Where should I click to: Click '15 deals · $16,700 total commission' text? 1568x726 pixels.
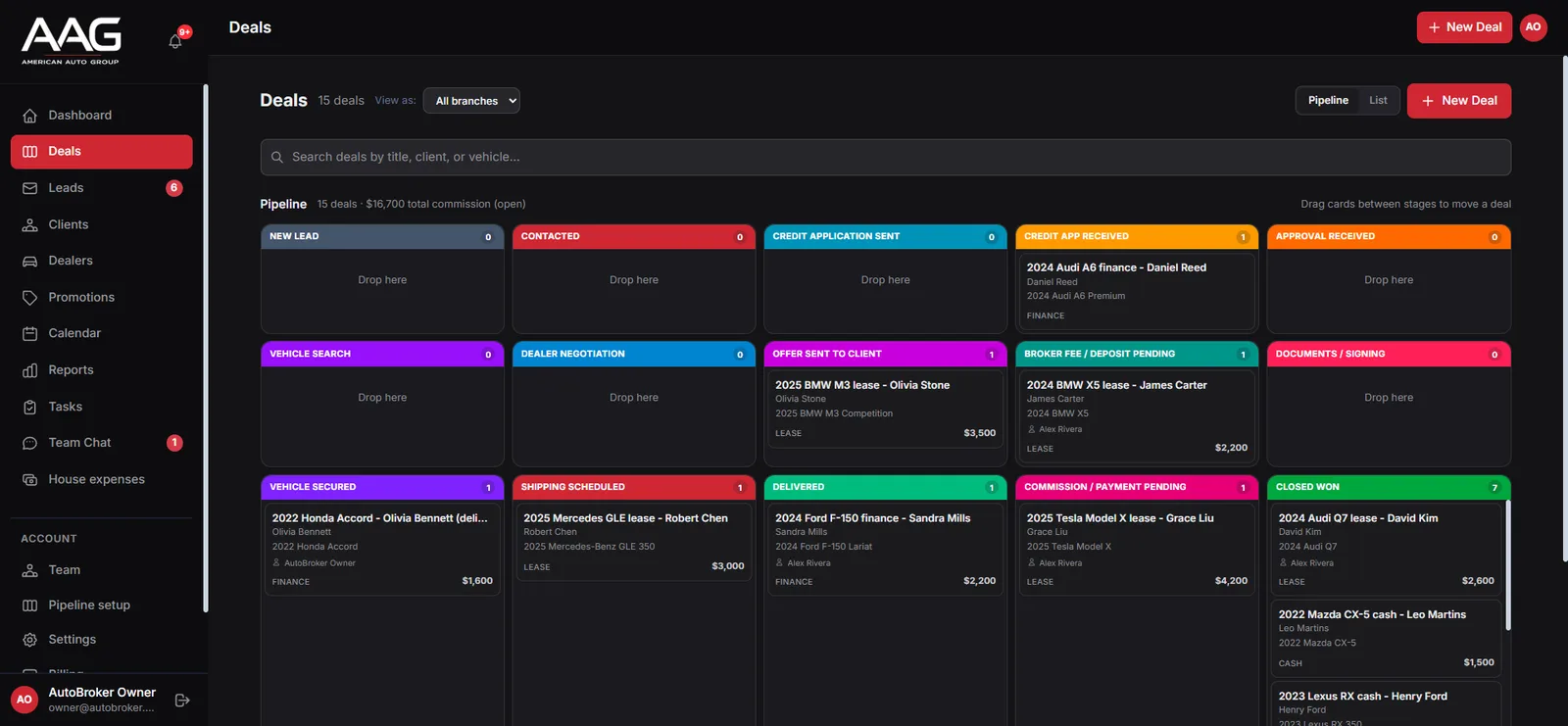click(x=421, y=205)
